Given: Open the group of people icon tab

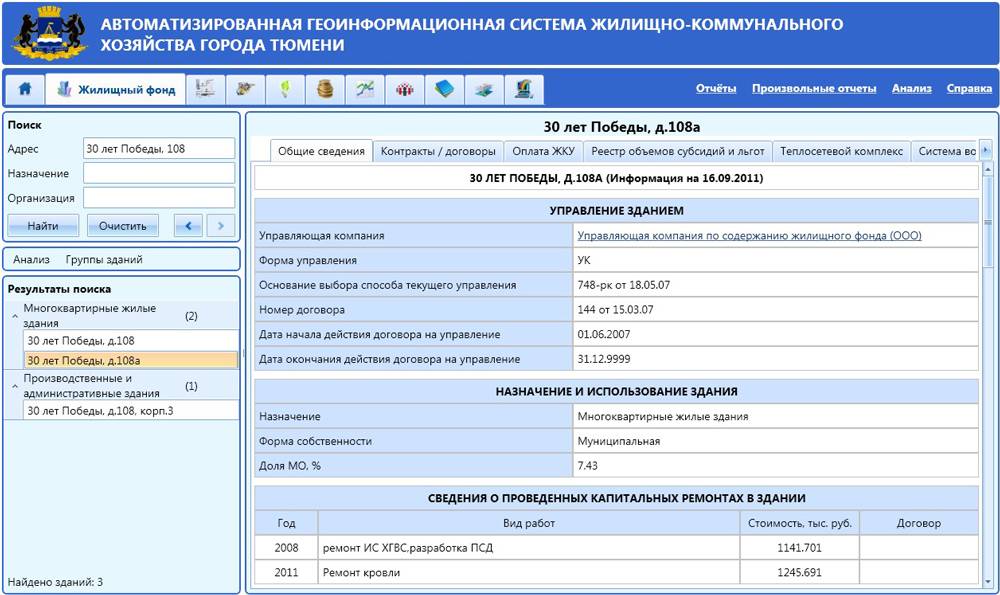Looking at the screenshot, I should (404, 89).
